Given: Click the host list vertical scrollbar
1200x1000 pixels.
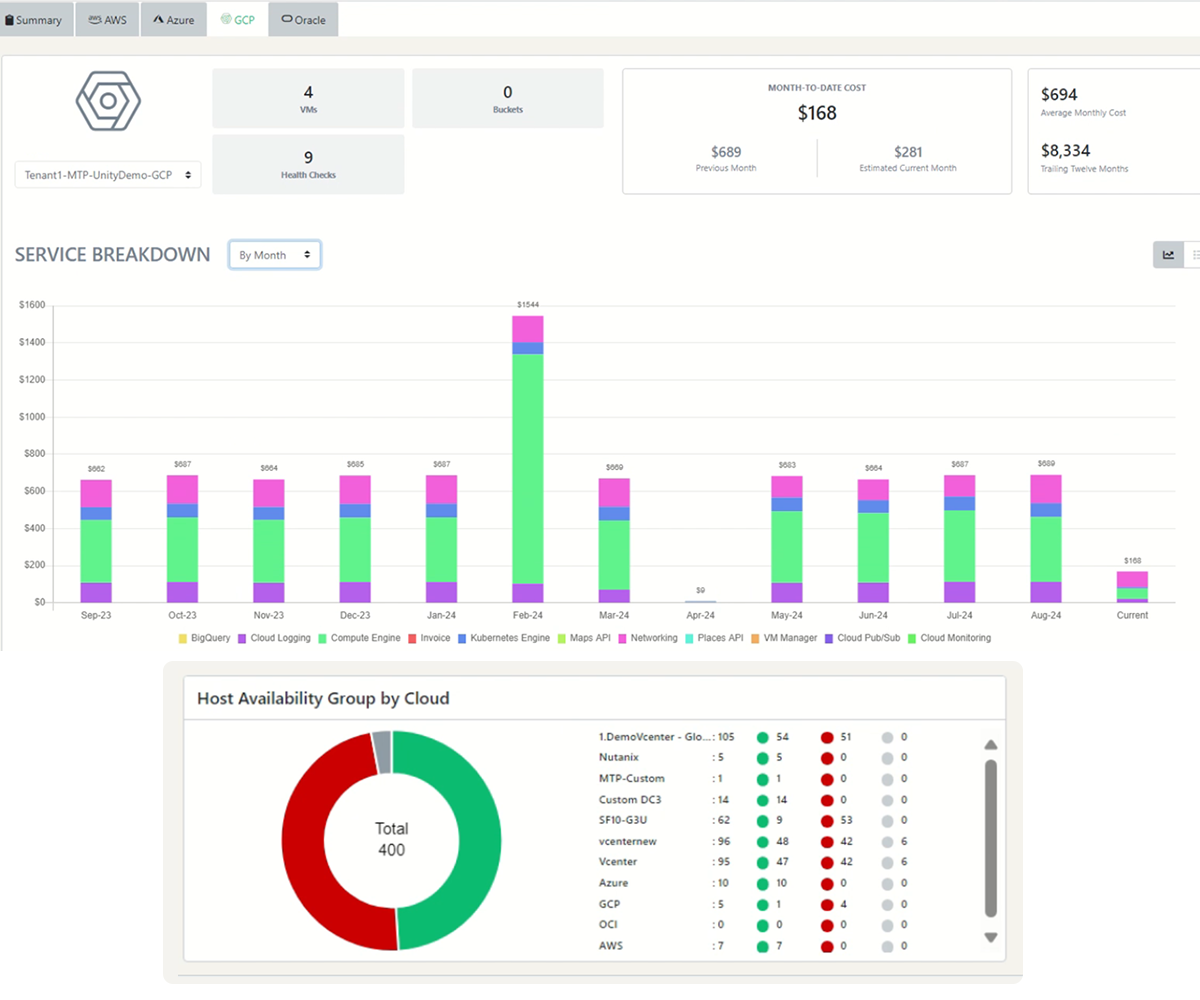Looking at the screenshot, I should click(x=991, y=838).
